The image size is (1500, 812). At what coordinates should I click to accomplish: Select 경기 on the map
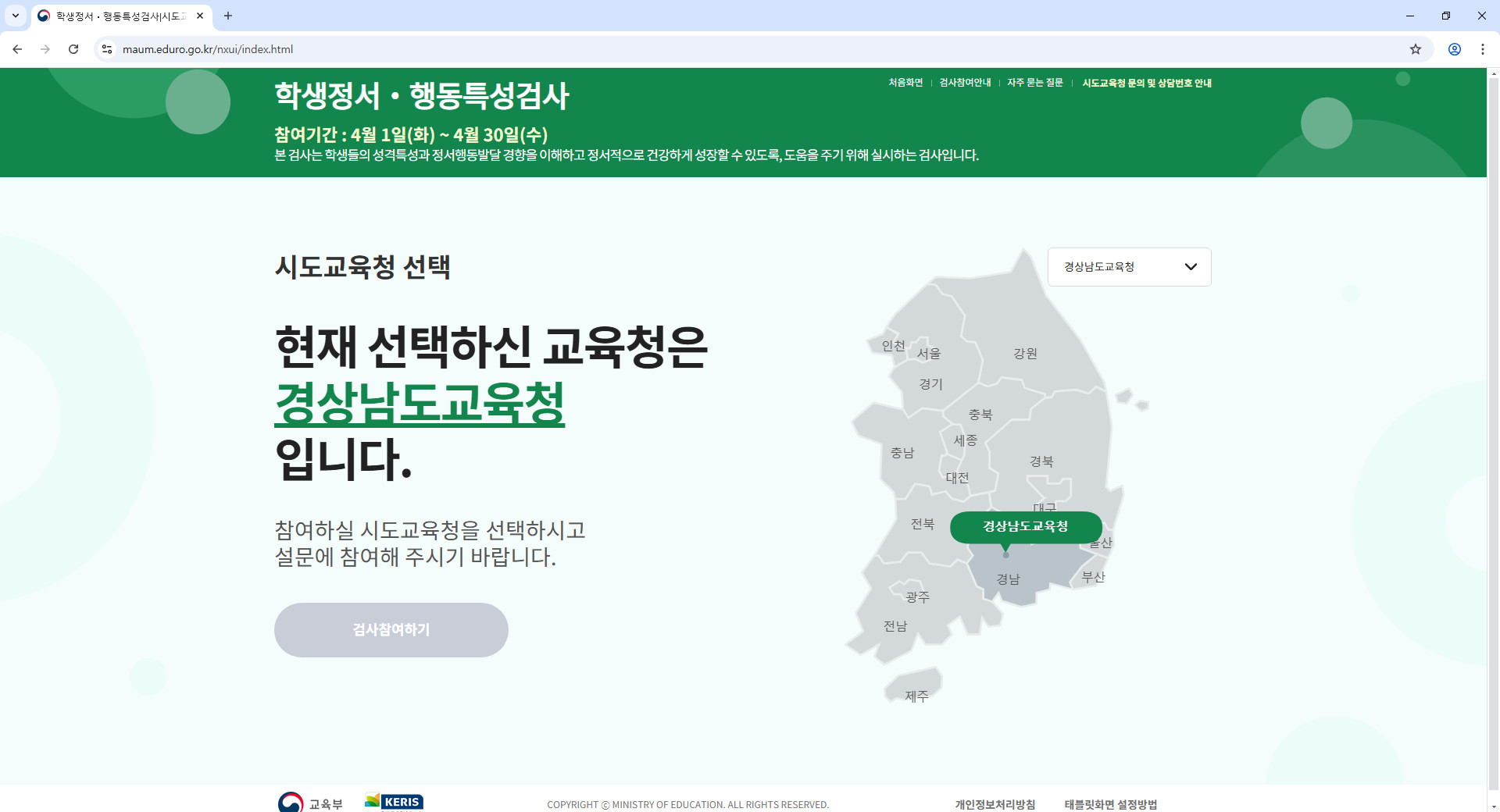pos(930,384)
